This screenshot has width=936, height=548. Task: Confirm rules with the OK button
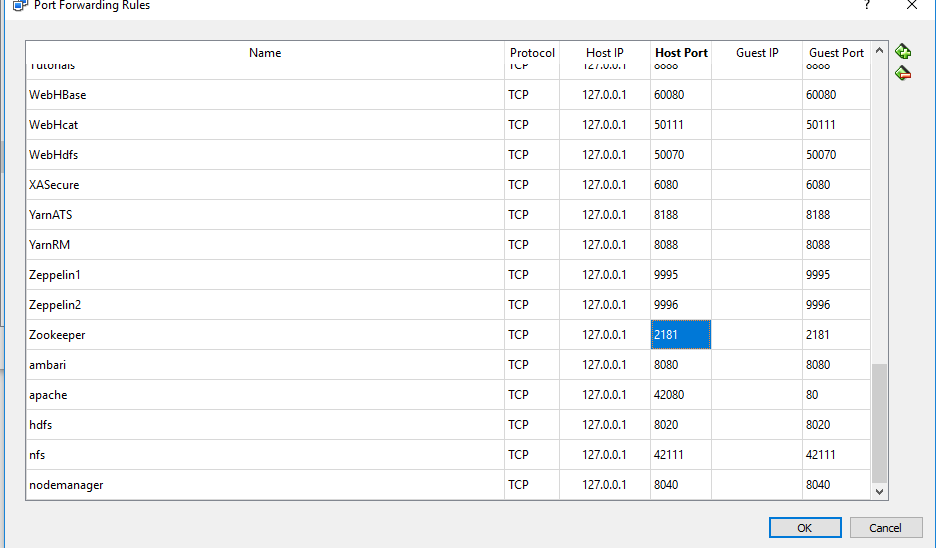805,528
